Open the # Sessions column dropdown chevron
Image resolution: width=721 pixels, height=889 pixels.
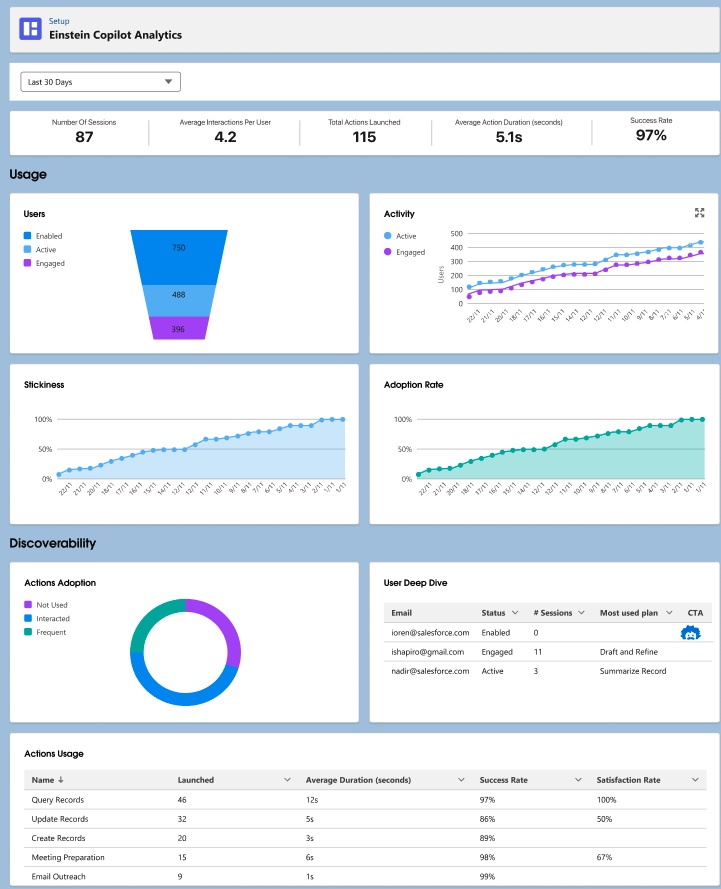click(581, 612)
